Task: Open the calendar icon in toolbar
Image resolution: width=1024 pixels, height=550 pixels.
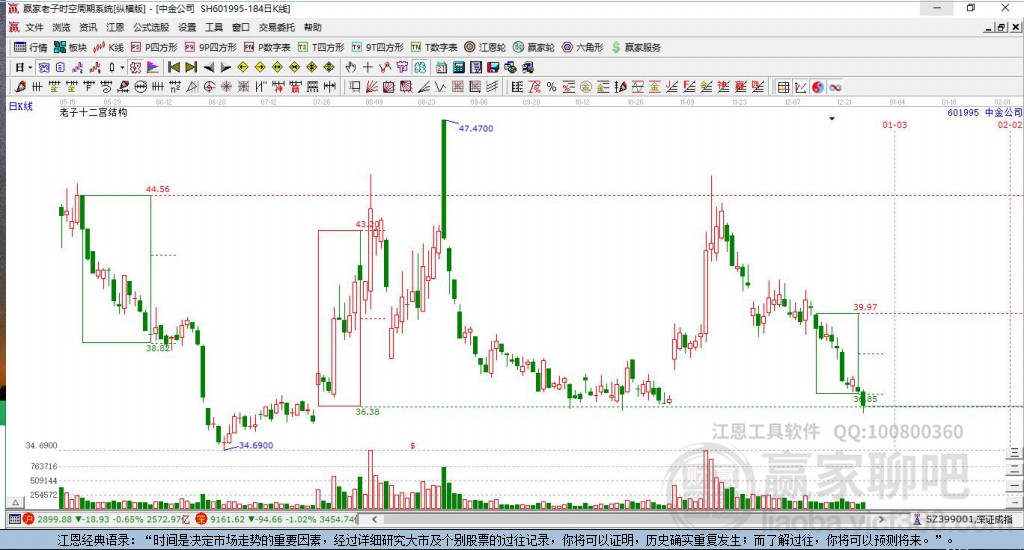Action: pyautogui.click(x=441, y=67)
